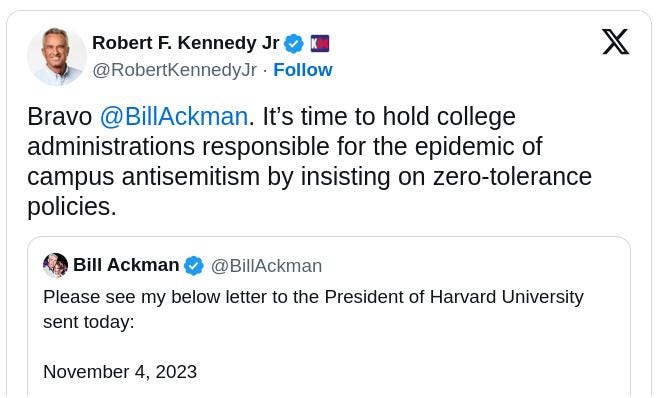Click the 'November 4, 2023' date line
Viewport: 660px width, 398px height.
(120, 371)
